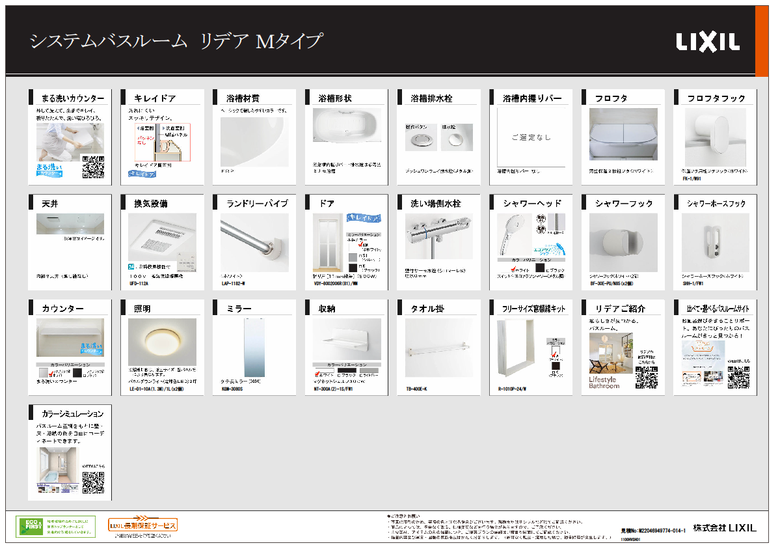The image size is (778, 556).
Task: Open the フロフタフック hook photo
Action: click(x=715, y=137)
